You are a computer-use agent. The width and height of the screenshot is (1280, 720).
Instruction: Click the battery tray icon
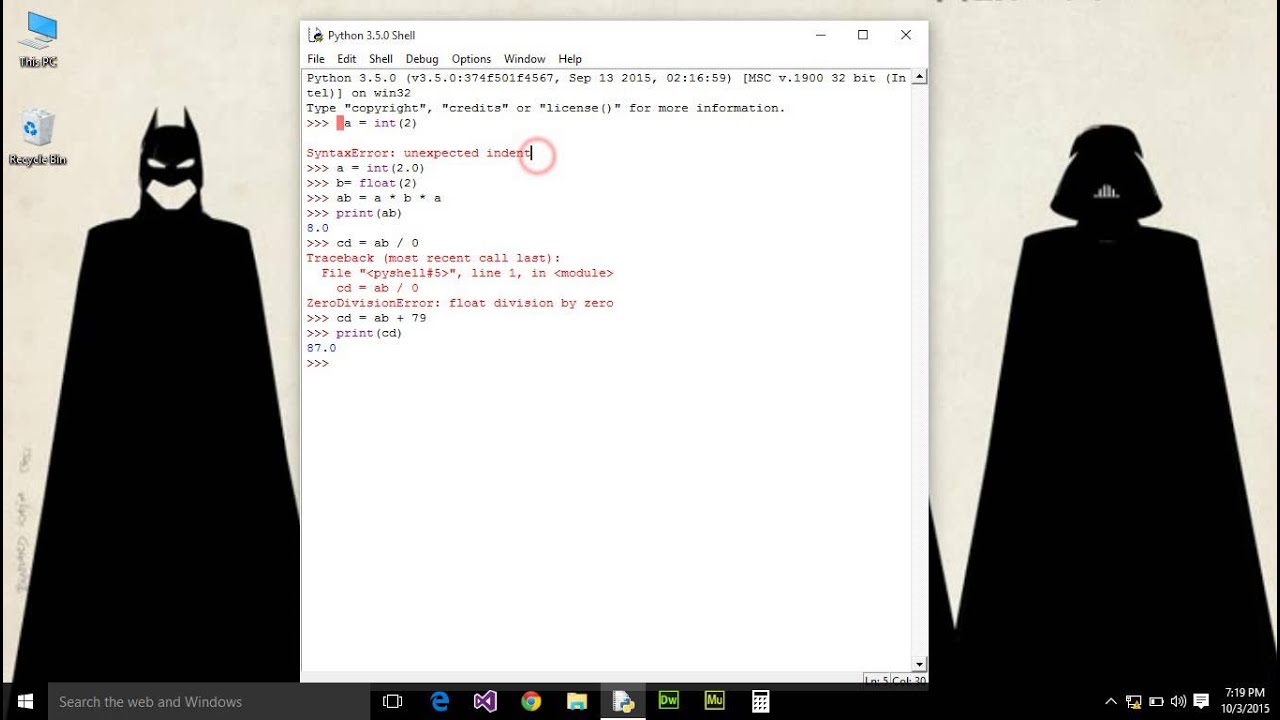pyautogui.click(x=1156, y=701)
